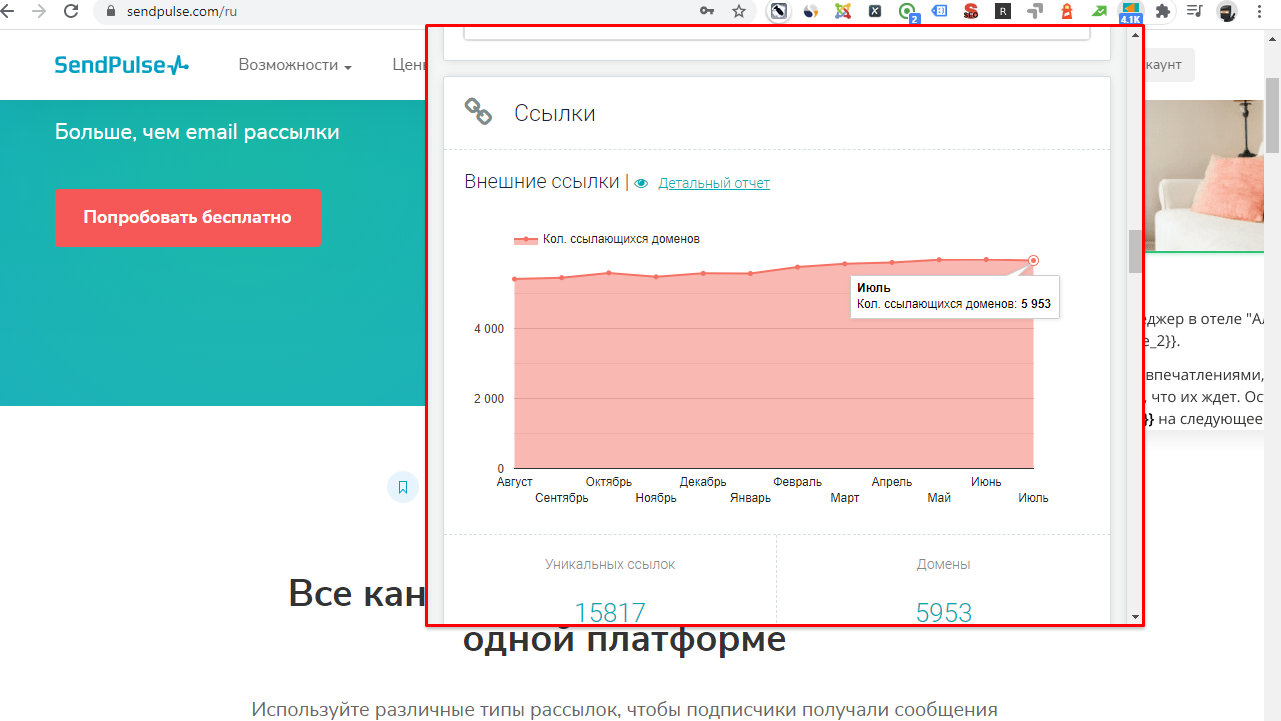
Task: Open the media control playlist icon
Action: [1194, 12]
